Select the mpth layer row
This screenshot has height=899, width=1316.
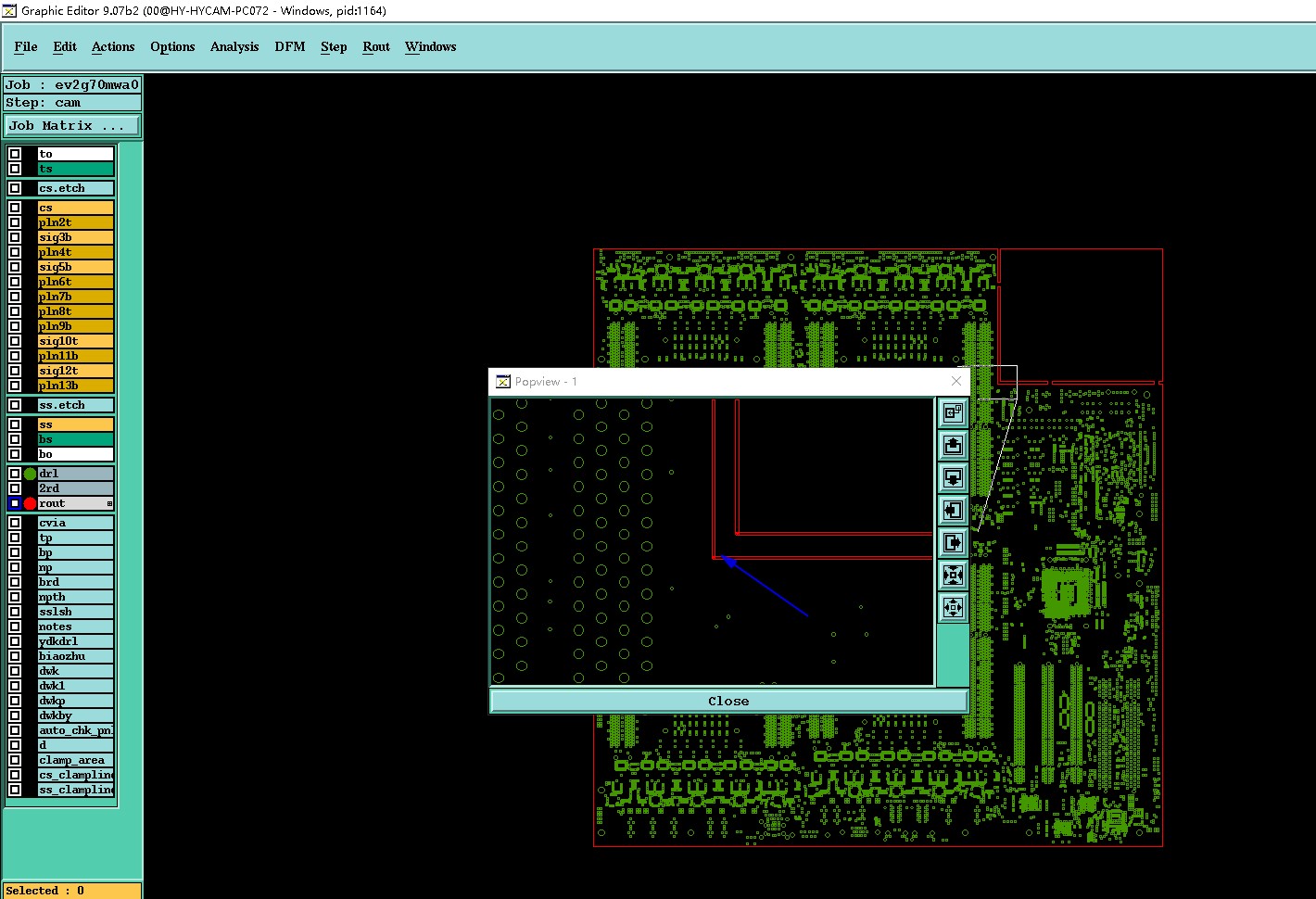pyautogui.click(x=76, y=597)
